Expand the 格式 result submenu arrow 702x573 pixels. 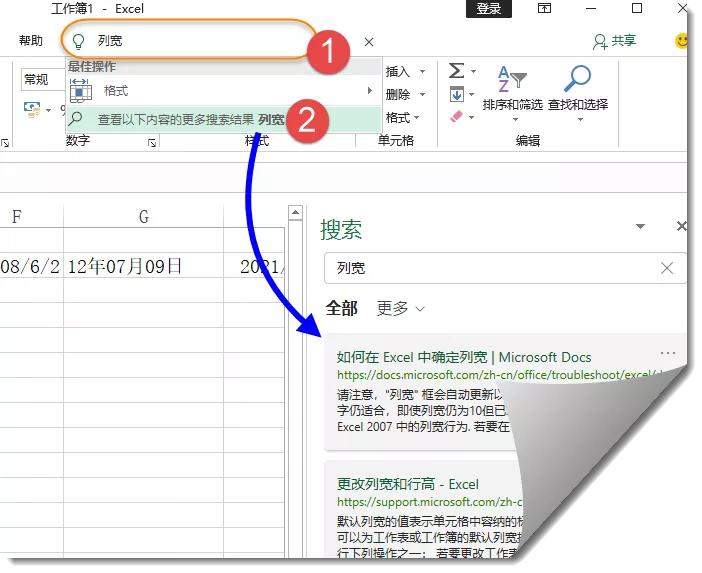coord(369,90)
